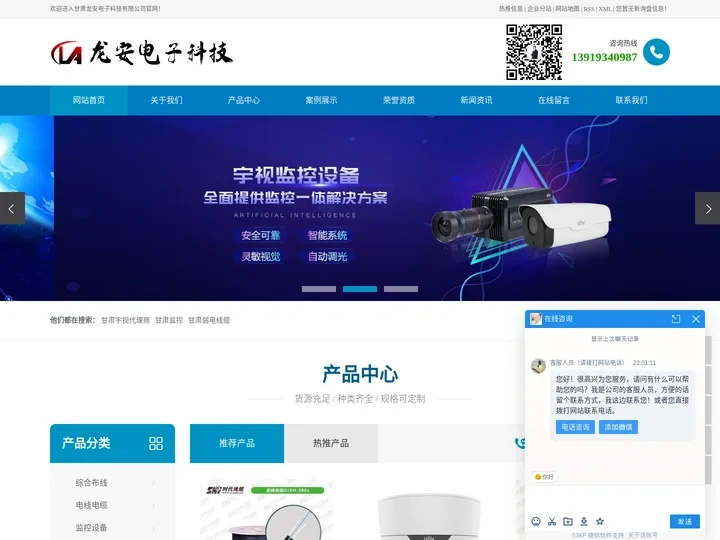Open 网站首页 in navigation bar
This screenshot has height=540, width=720.
(x=89, y=100)
